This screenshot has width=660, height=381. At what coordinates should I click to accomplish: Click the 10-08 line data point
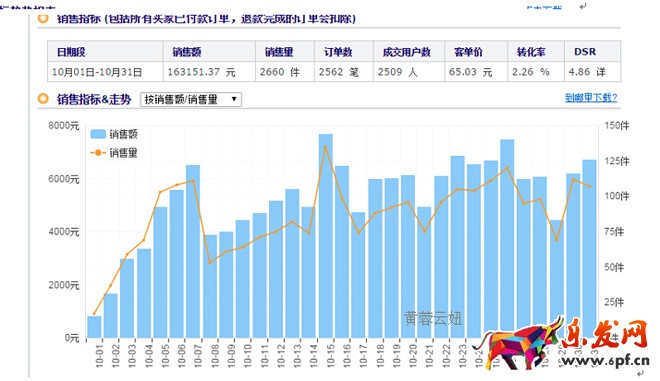coord(210,262)
